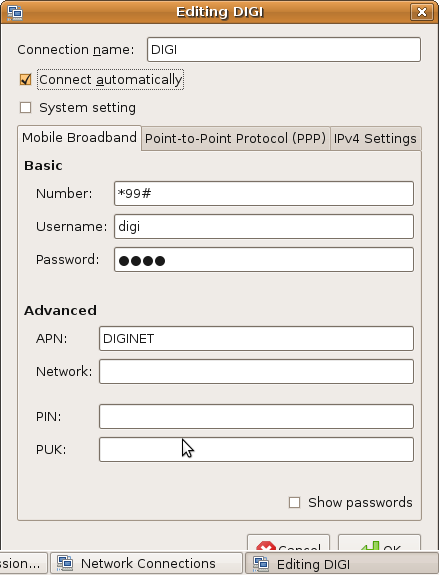
Task: Disable Connect automatically checkbox
Action: pos(26,79)
